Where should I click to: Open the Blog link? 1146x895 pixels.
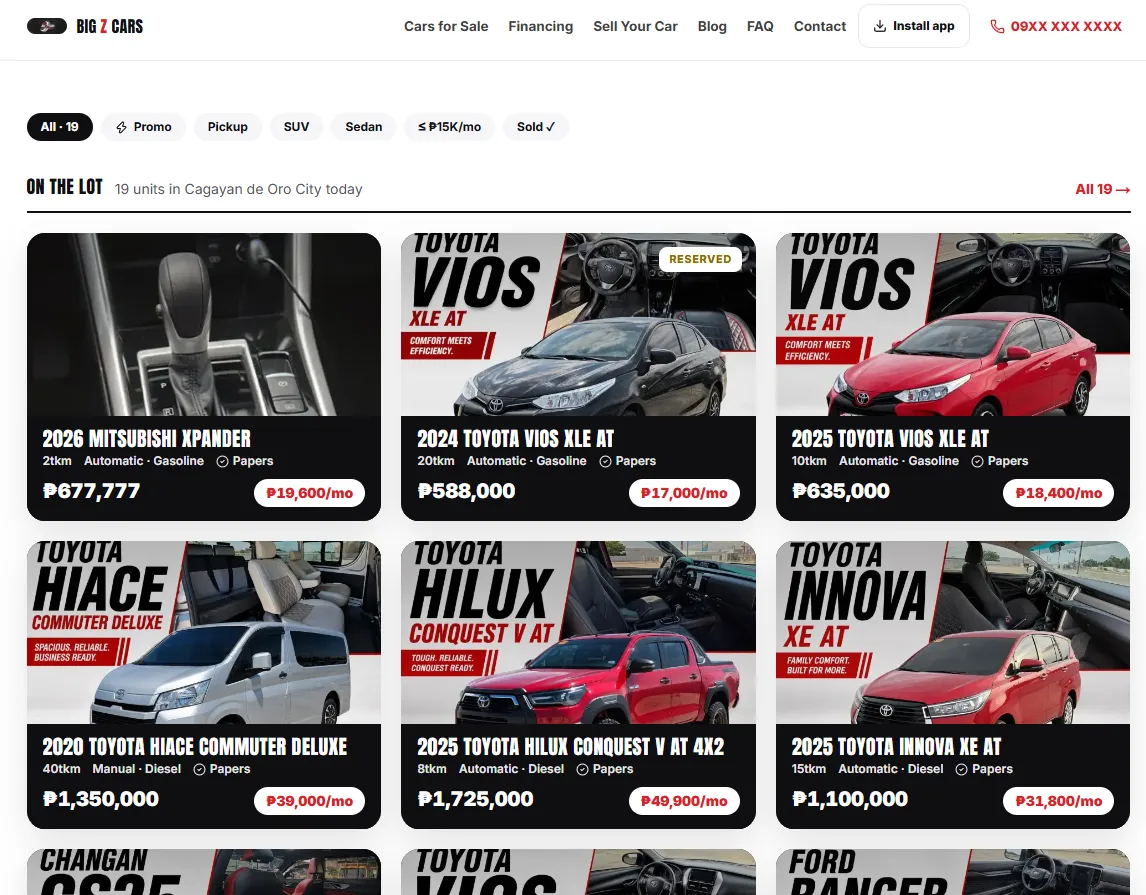712,26
